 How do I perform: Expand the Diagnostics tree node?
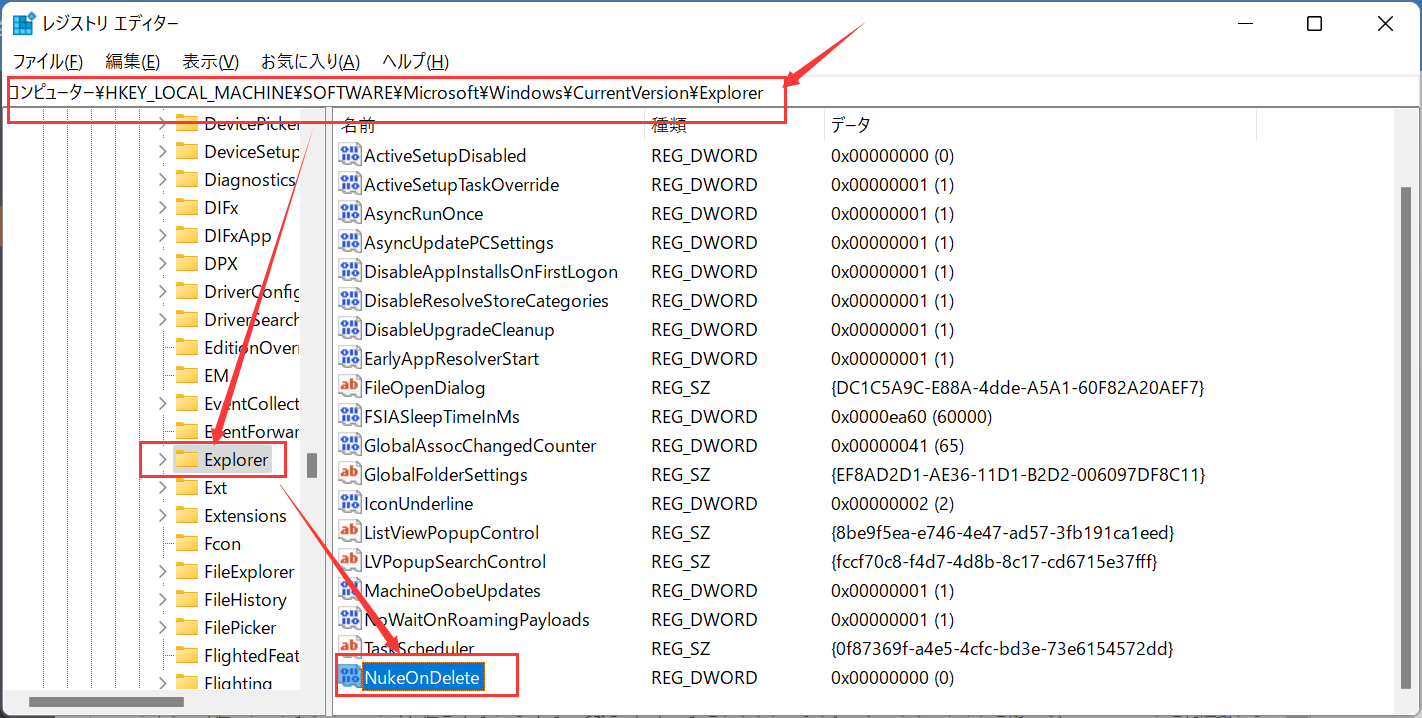(x=162, y=180)
